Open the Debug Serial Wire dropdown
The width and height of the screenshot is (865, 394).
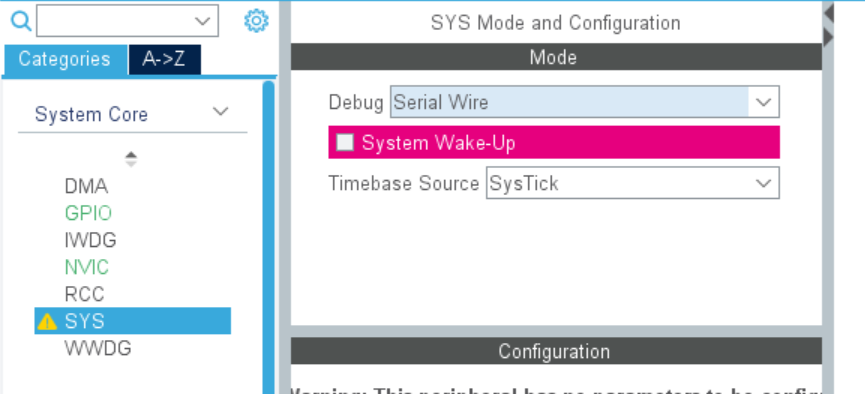[x=585, y=102]
